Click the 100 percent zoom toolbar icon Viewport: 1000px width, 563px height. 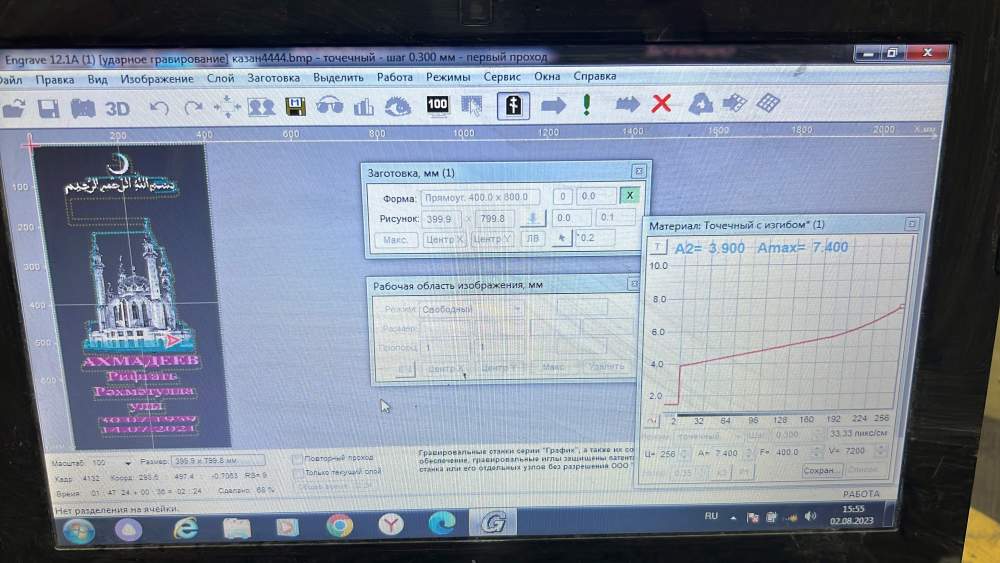click(437, 104)
